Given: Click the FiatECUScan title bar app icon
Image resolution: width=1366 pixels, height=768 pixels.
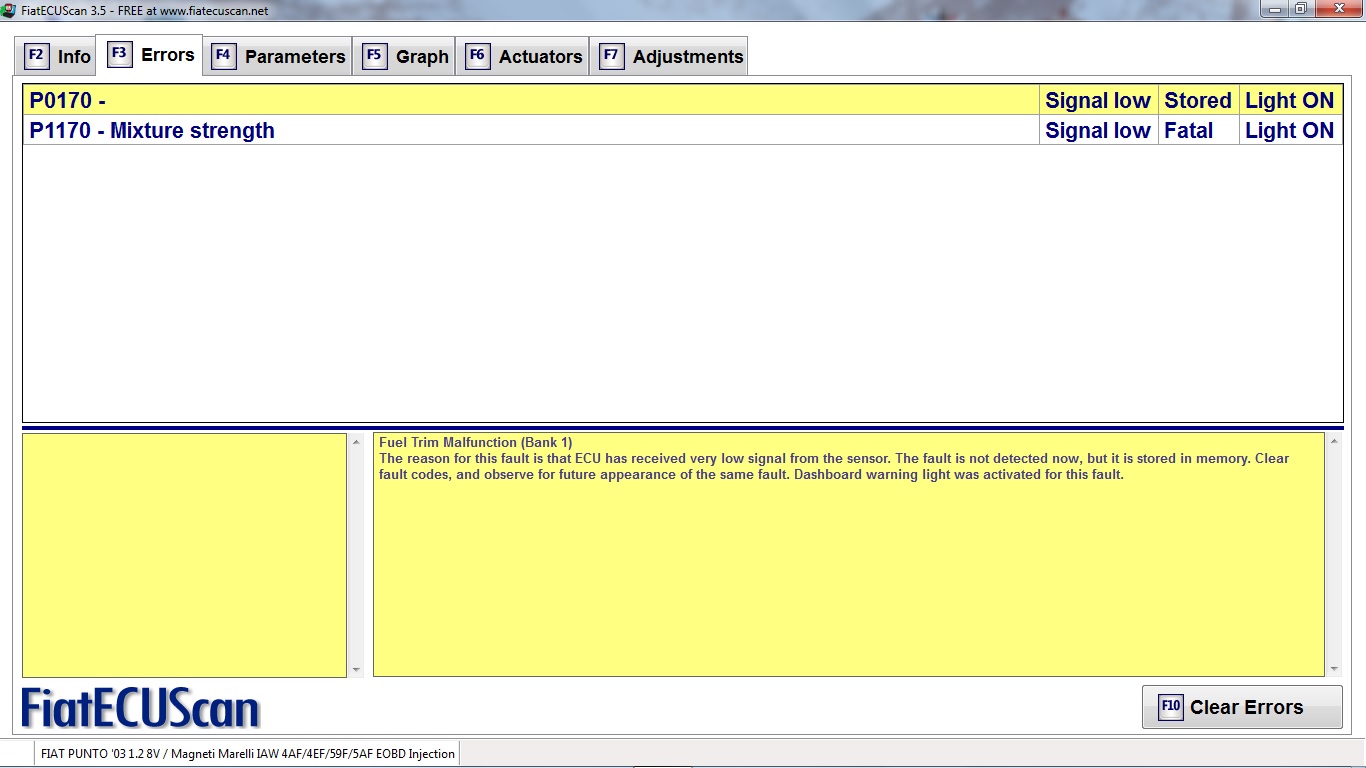Looking at the screenshot, I should (9, 10).
